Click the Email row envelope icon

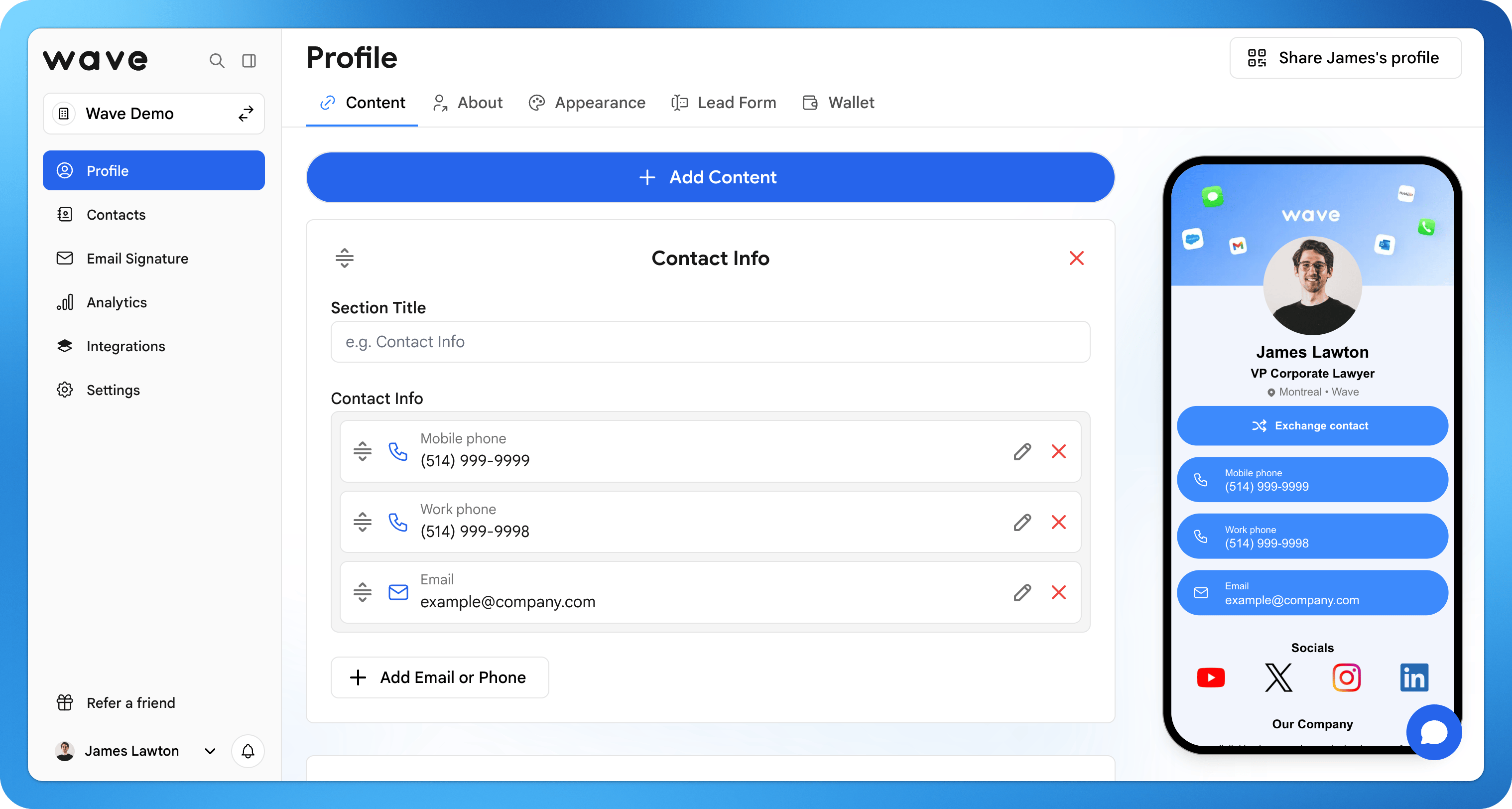point(398,592)
